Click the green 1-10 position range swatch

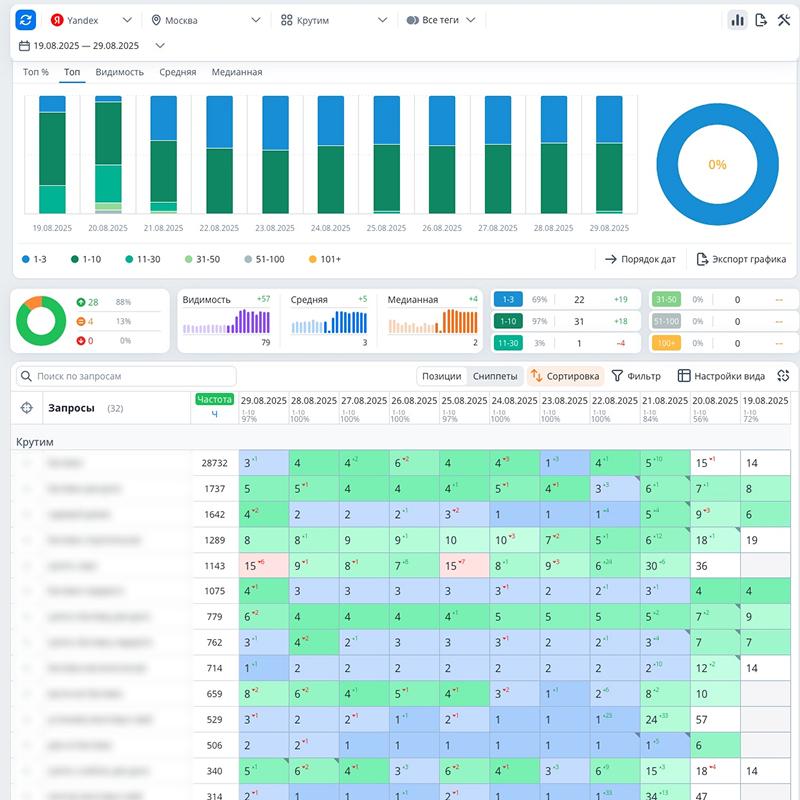(508, 321)
